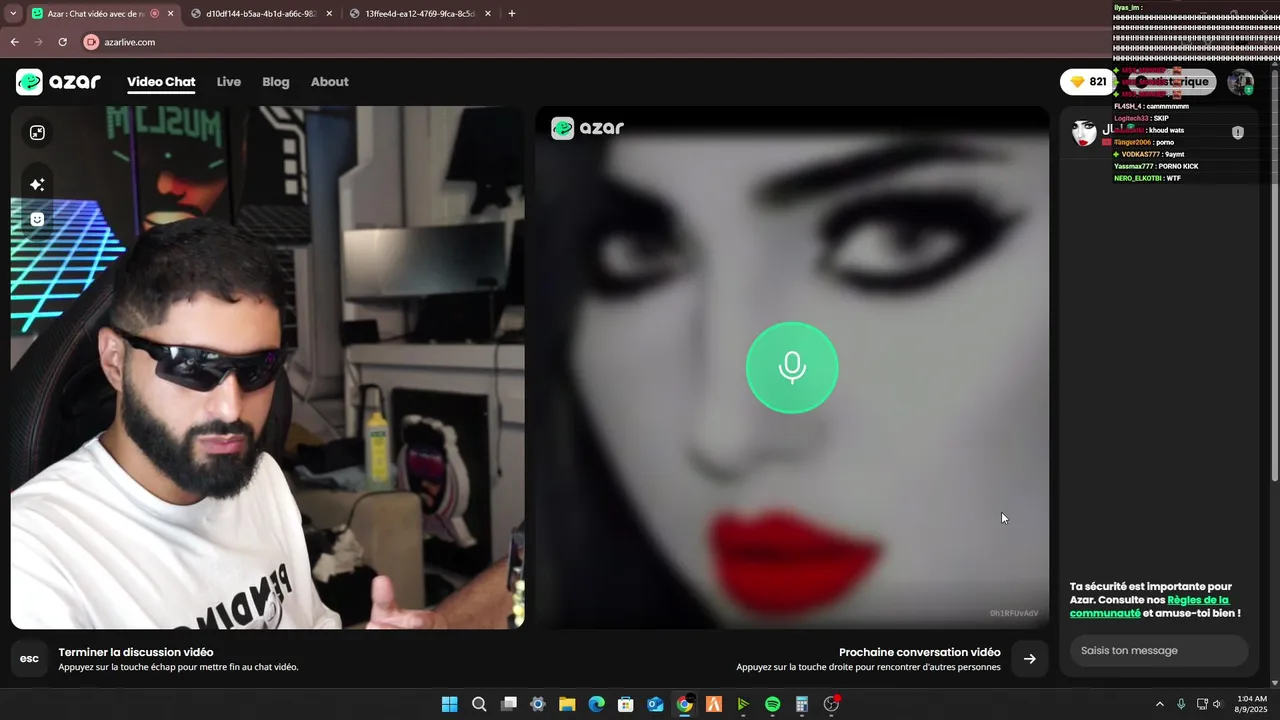Image resolution: width=1280 pixels, height=720 pixels.
Task: Open the taskbar clock and date
Action: coord(1252,704)
